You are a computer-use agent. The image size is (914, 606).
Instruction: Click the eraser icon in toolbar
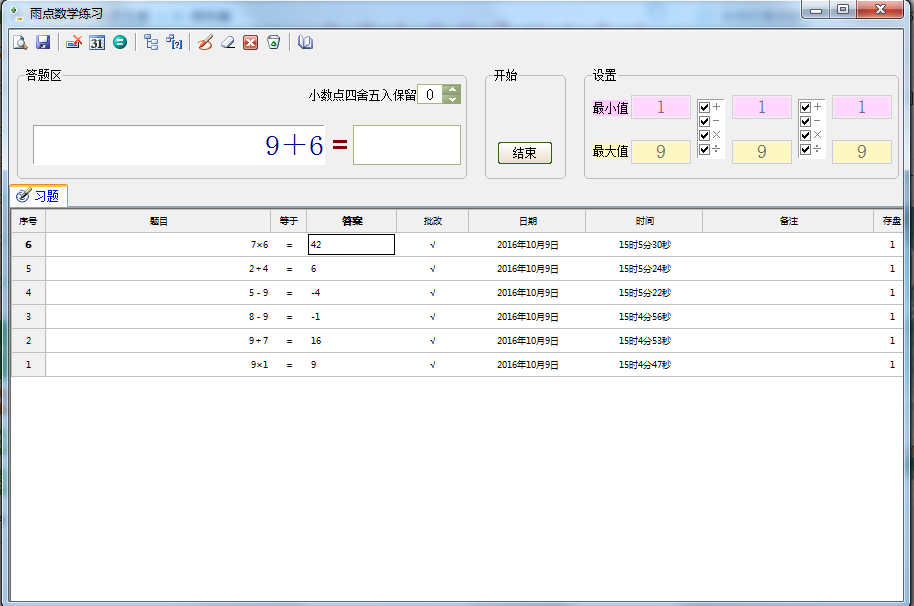coord(228,42)
